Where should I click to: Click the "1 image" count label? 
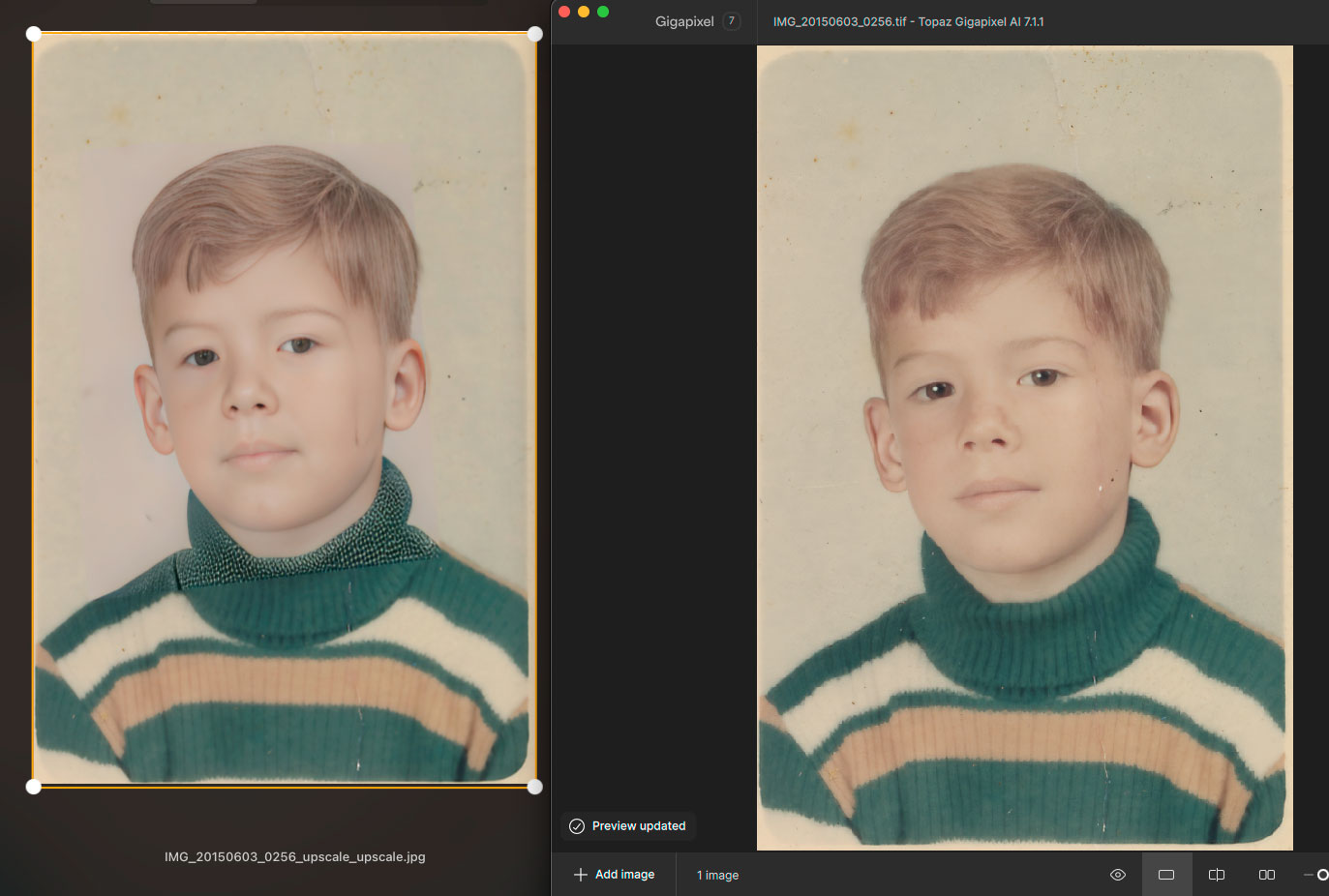[717, 876]
